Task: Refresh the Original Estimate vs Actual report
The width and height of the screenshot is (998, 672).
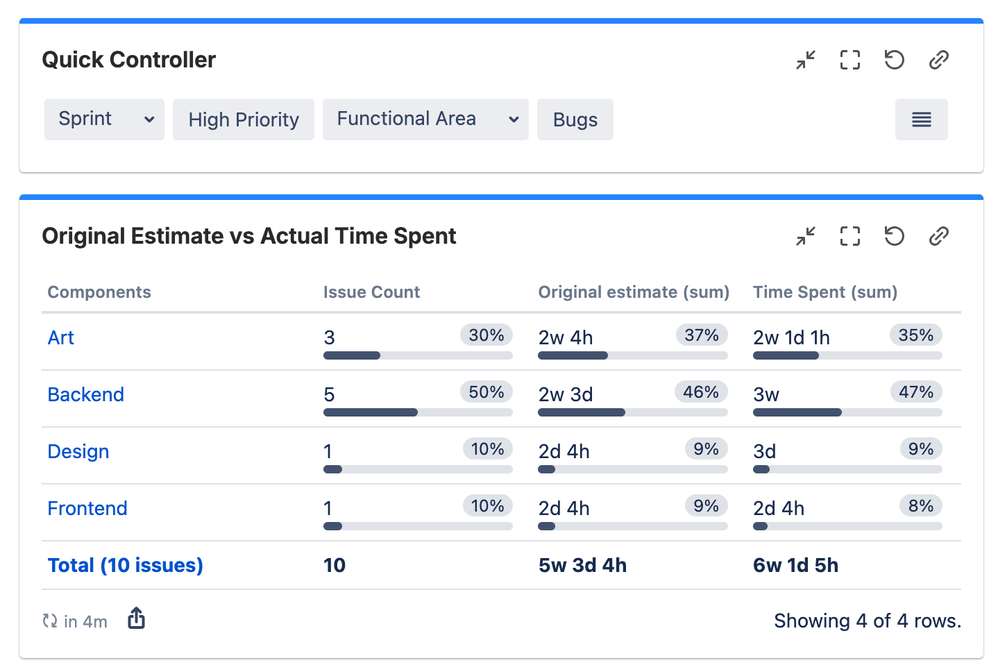Action: [x=894, y=236]
